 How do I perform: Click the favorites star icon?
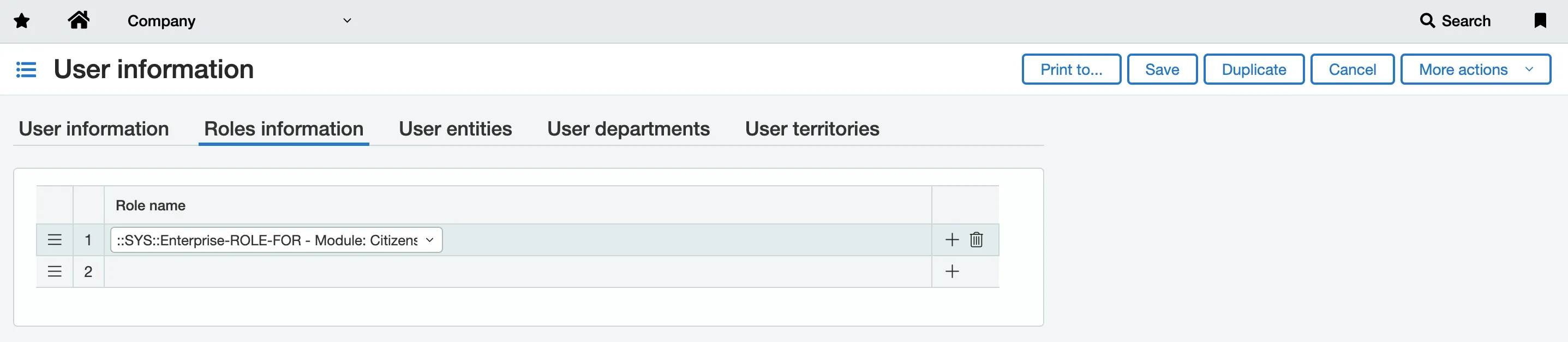22,21
